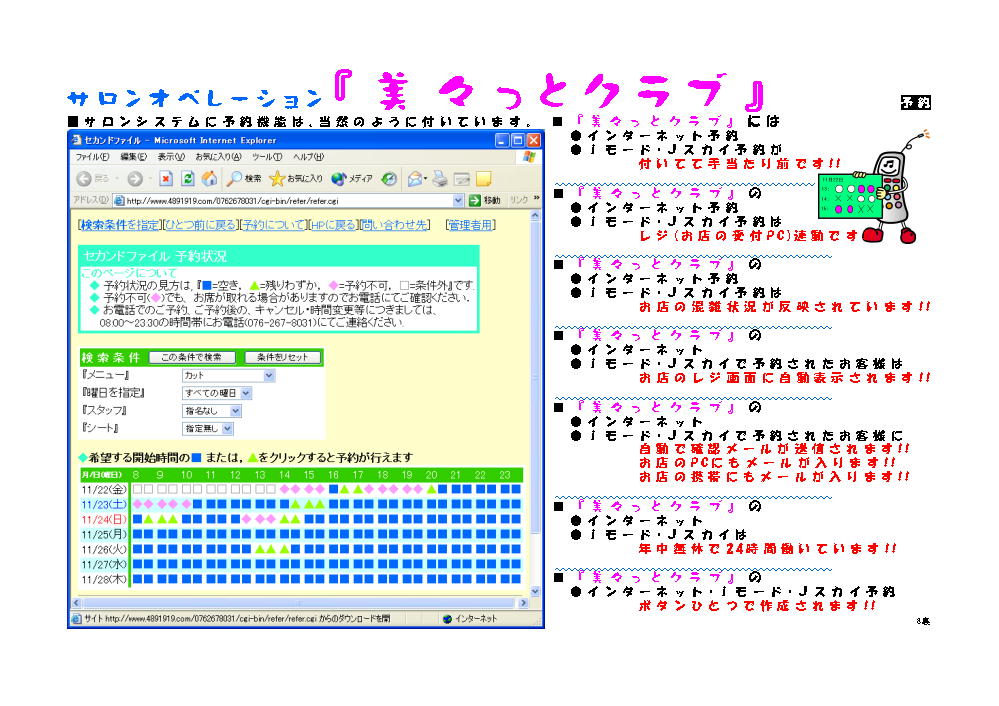Click the 条件をリセット button

click(282, 357)
